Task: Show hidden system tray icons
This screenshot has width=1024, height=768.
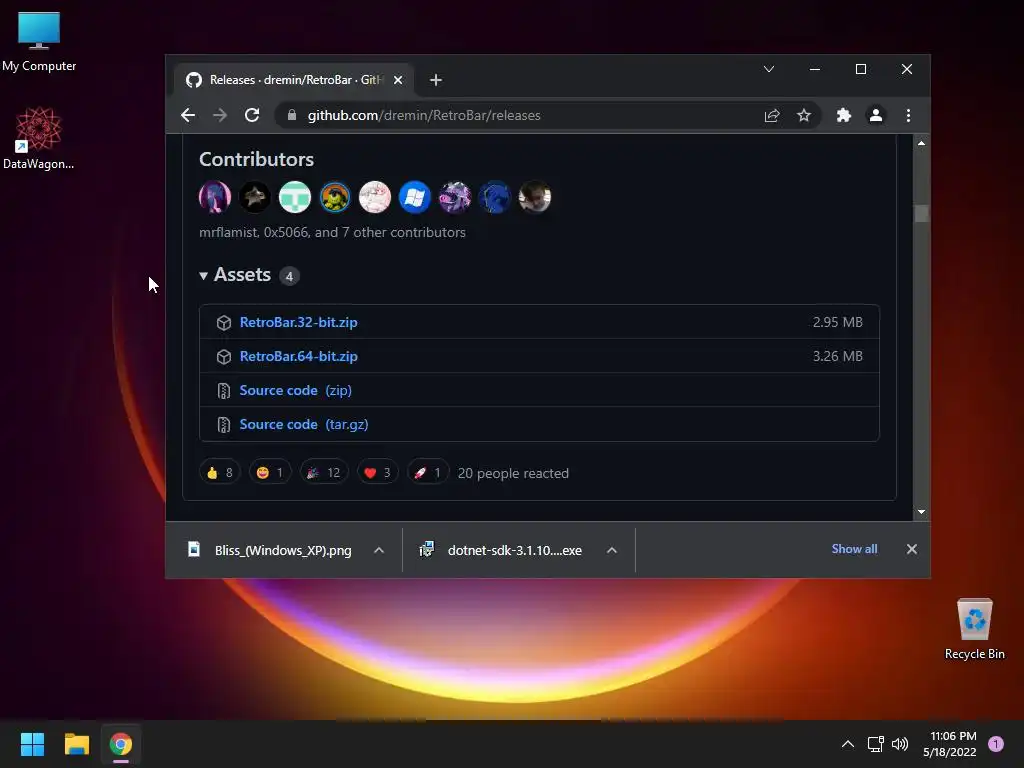Action: click(x=848, y=744)
